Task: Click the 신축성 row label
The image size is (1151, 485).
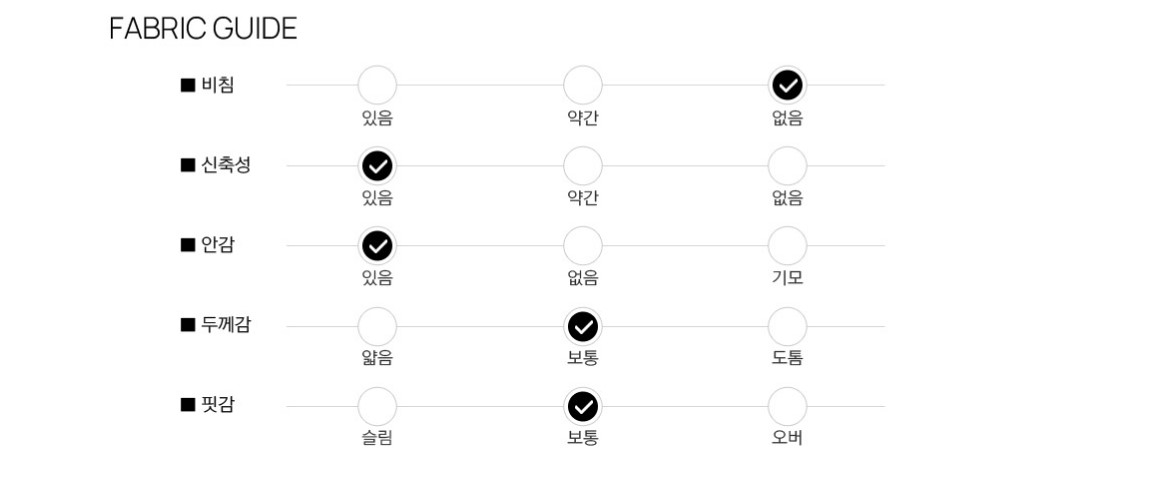Action: [226, 165]
